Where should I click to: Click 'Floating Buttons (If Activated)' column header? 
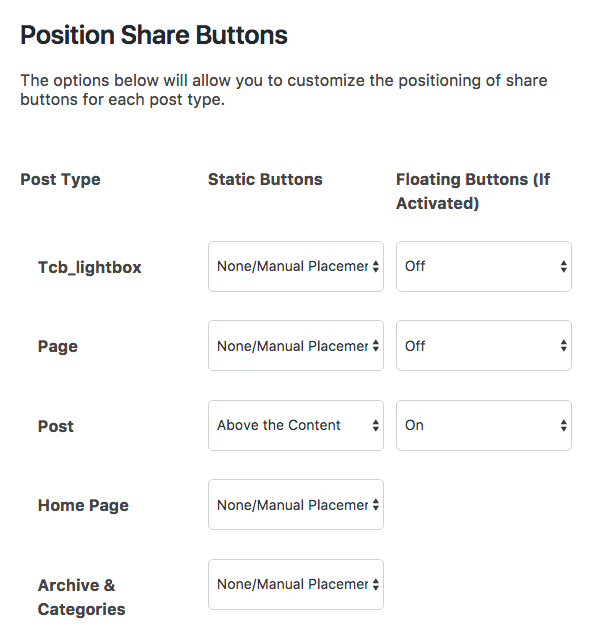point(473,192)
